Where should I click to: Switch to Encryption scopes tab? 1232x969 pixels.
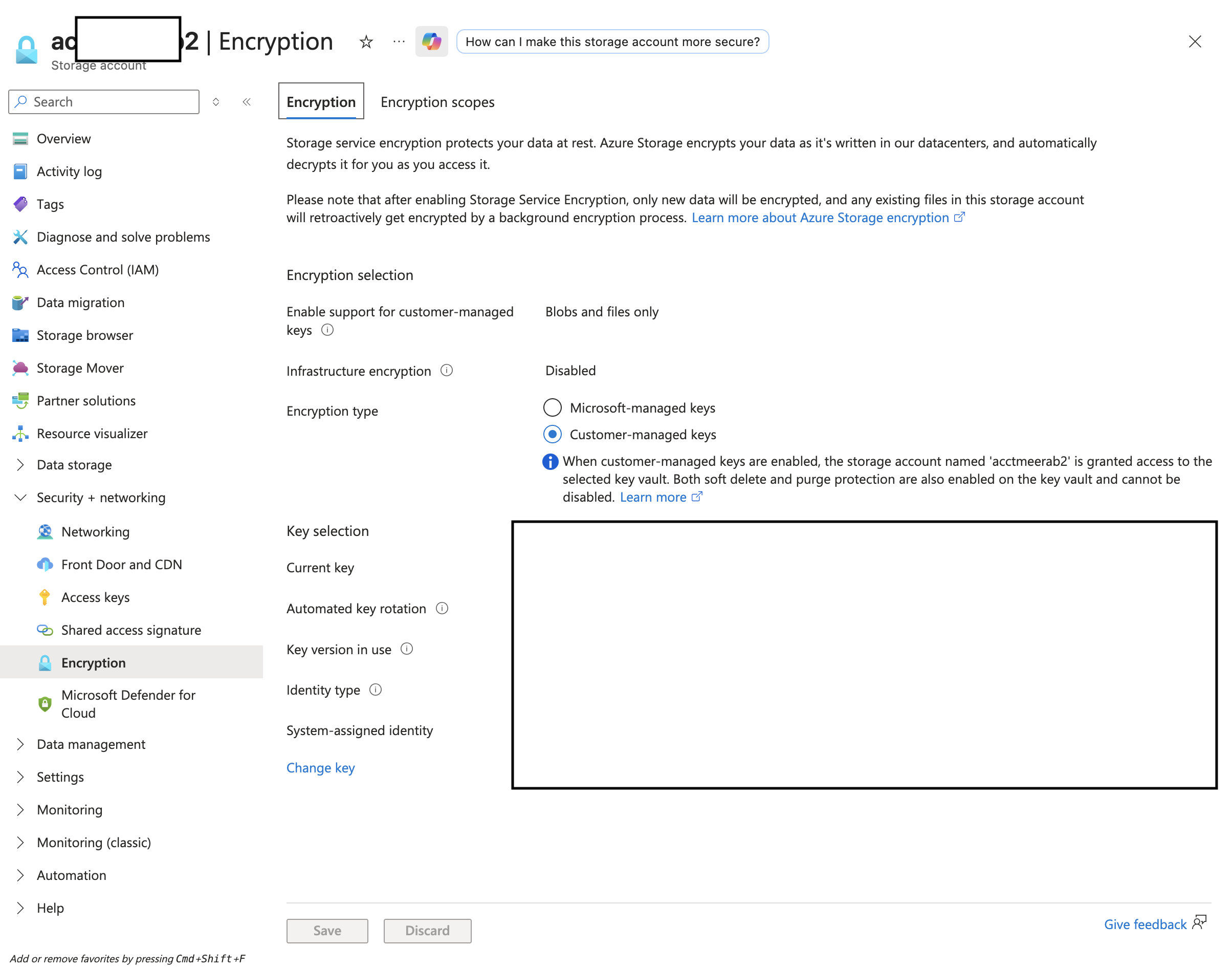437,102
